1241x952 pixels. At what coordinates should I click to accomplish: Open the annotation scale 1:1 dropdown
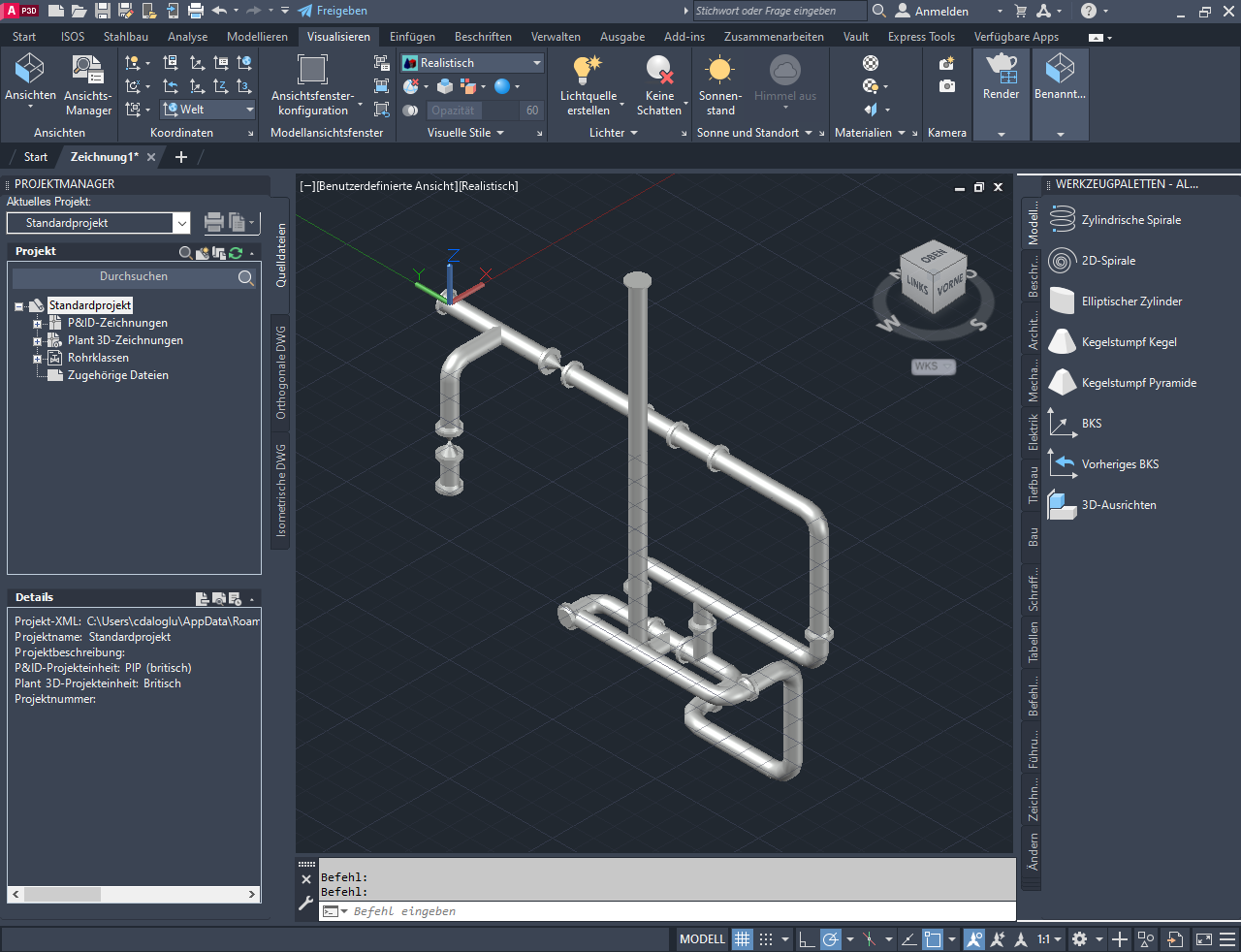pyautogui.click(x=1048, y=939)
